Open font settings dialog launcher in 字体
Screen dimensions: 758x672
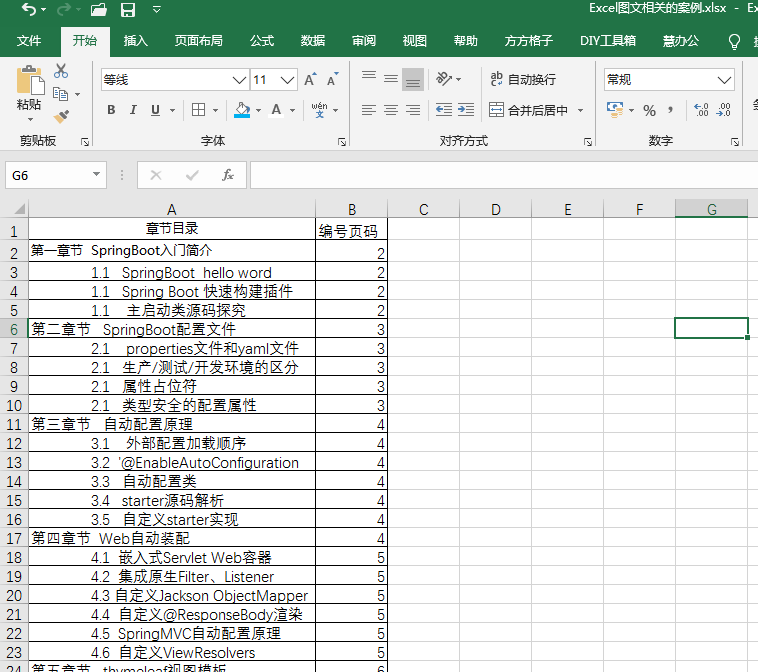click(x=342, y=142)
